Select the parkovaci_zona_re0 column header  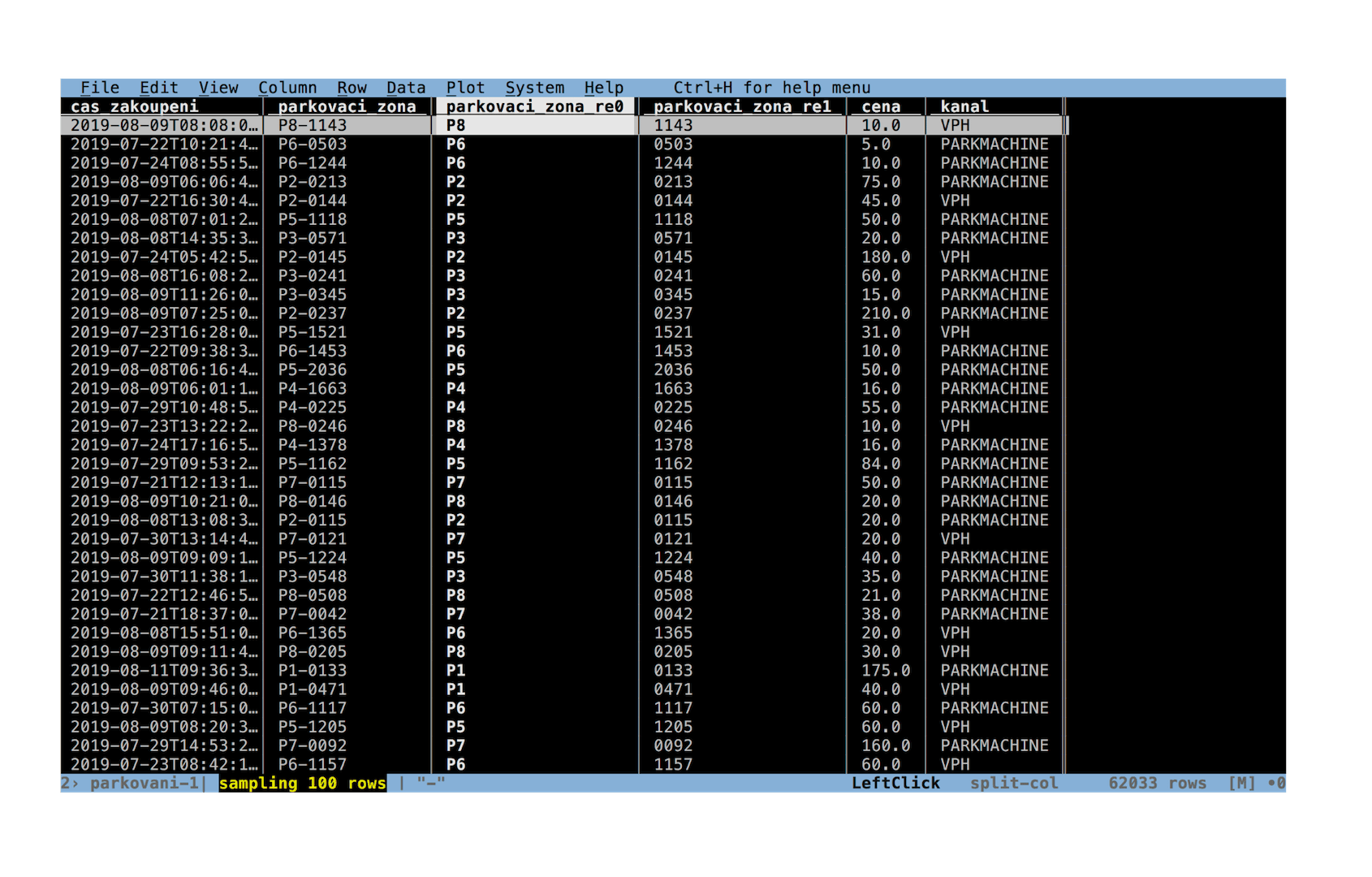(535, 106)
